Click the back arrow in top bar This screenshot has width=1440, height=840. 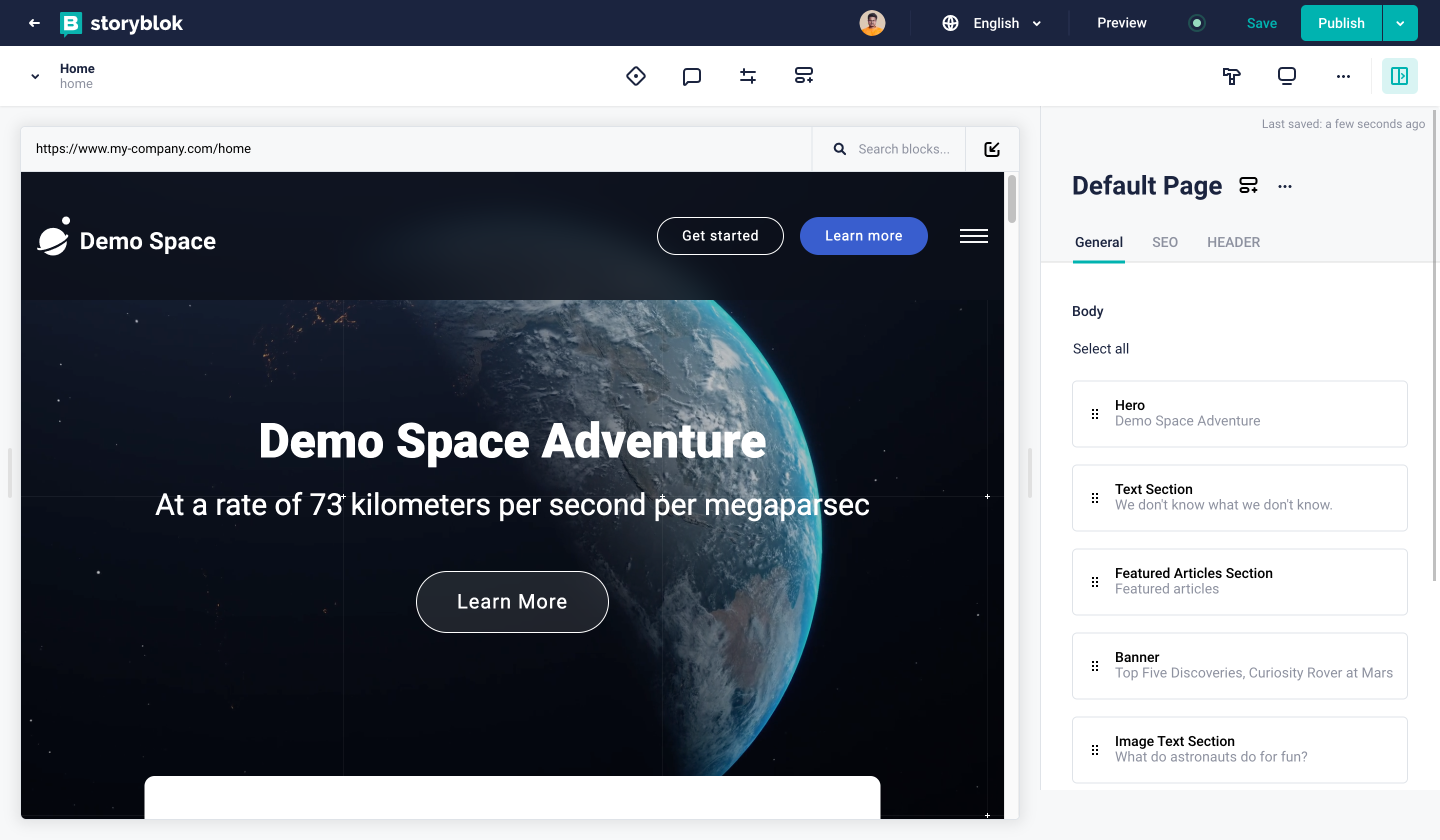point(34,23)
